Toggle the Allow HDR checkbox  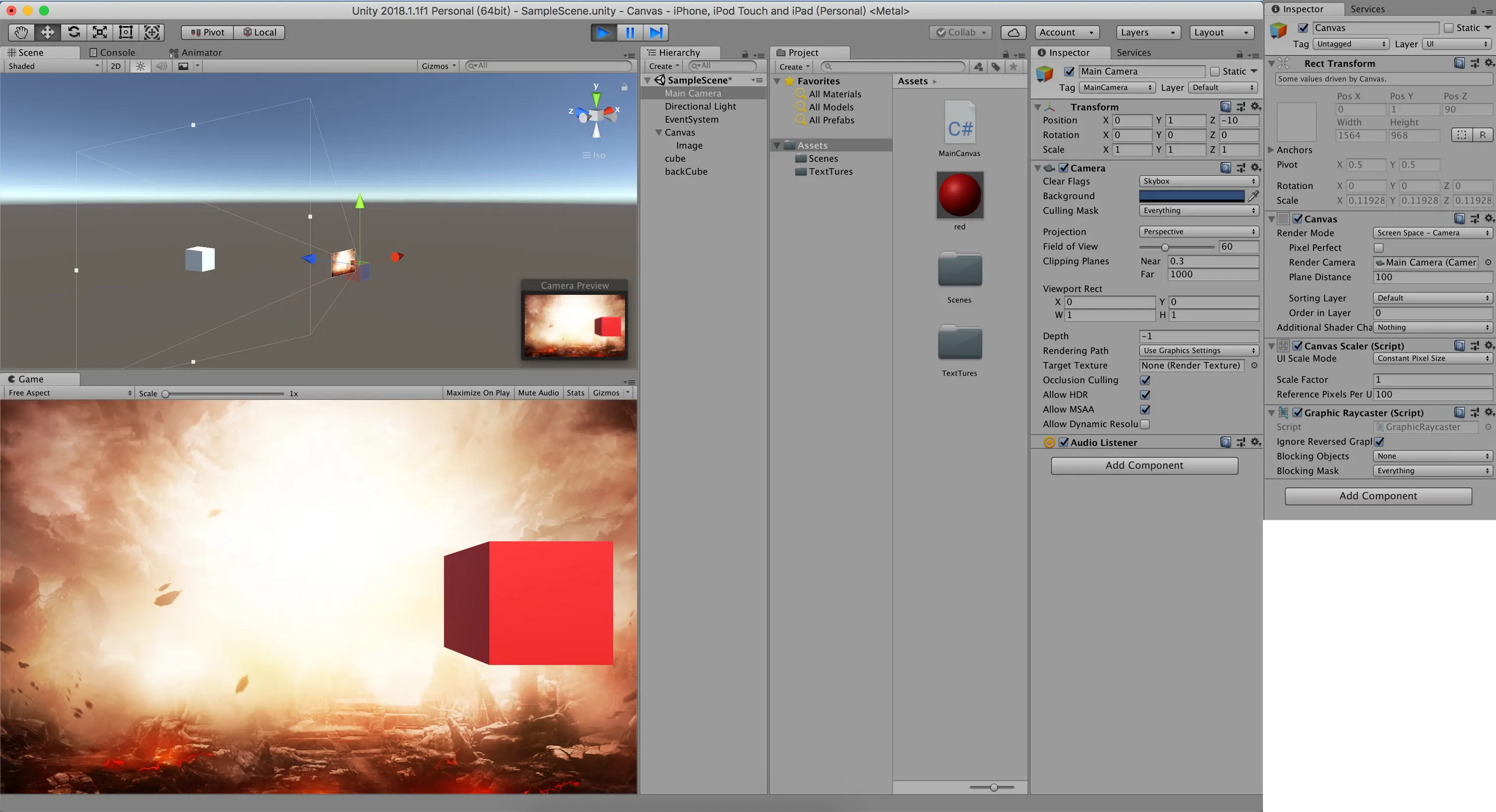[1145, 395]
